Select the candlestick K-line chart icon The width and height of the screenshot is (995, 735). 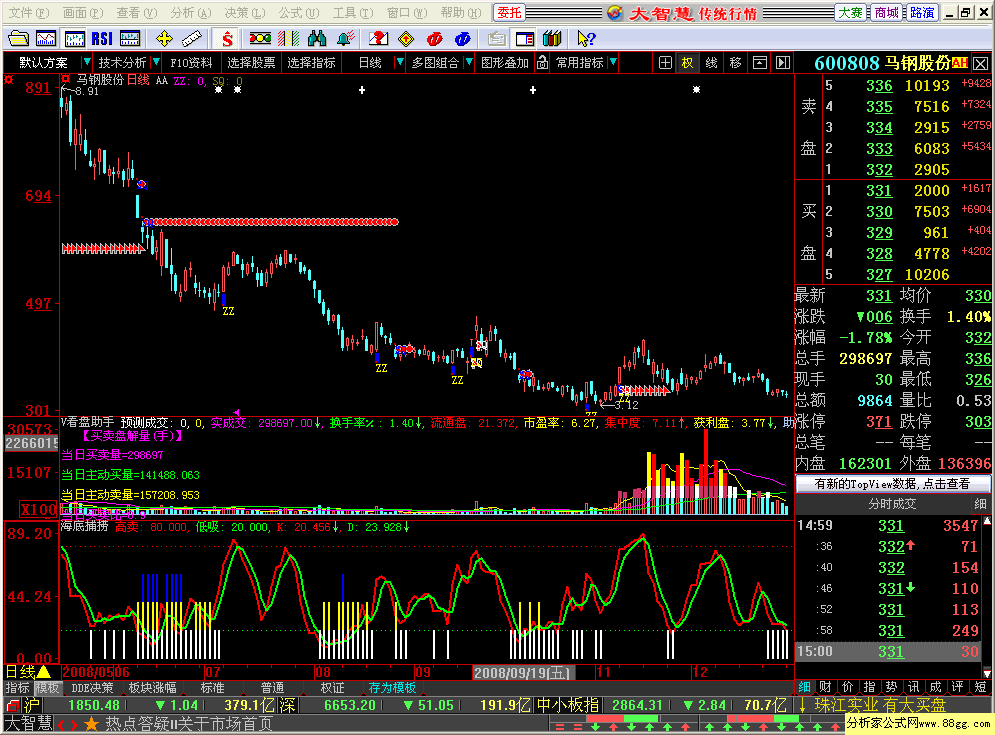coord(74,39)
